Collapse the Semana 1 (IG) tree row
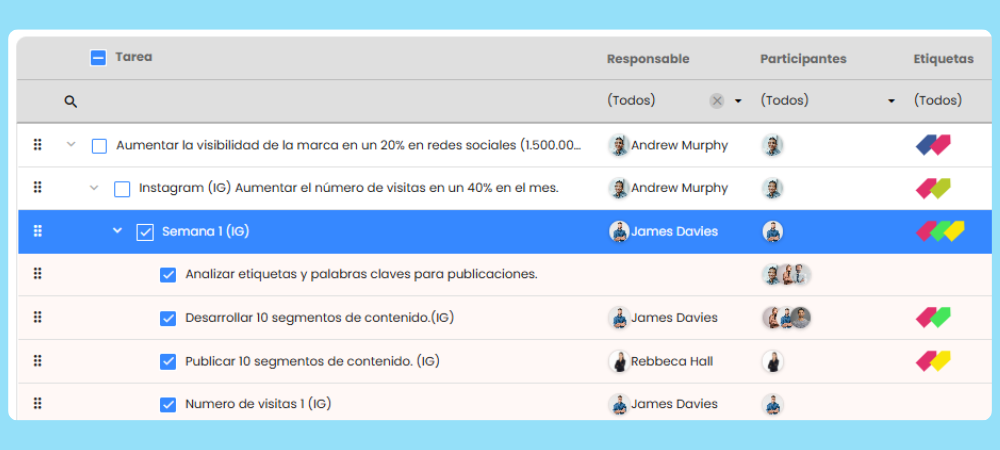The image size is (1000, 450). point(117,231)
